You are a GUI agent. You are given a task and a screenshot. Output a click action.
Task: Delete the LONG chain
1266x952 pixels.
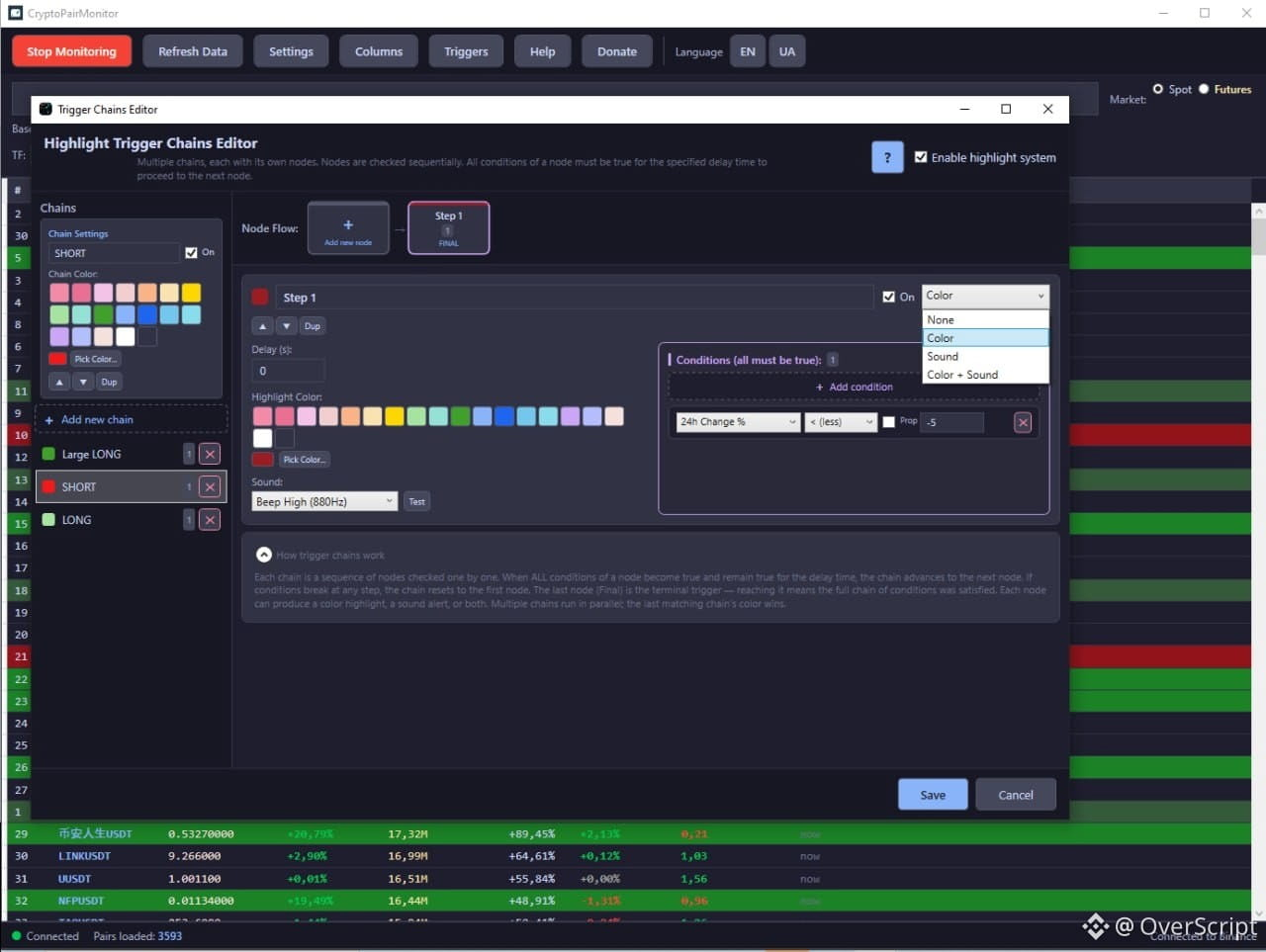point(210,519)
